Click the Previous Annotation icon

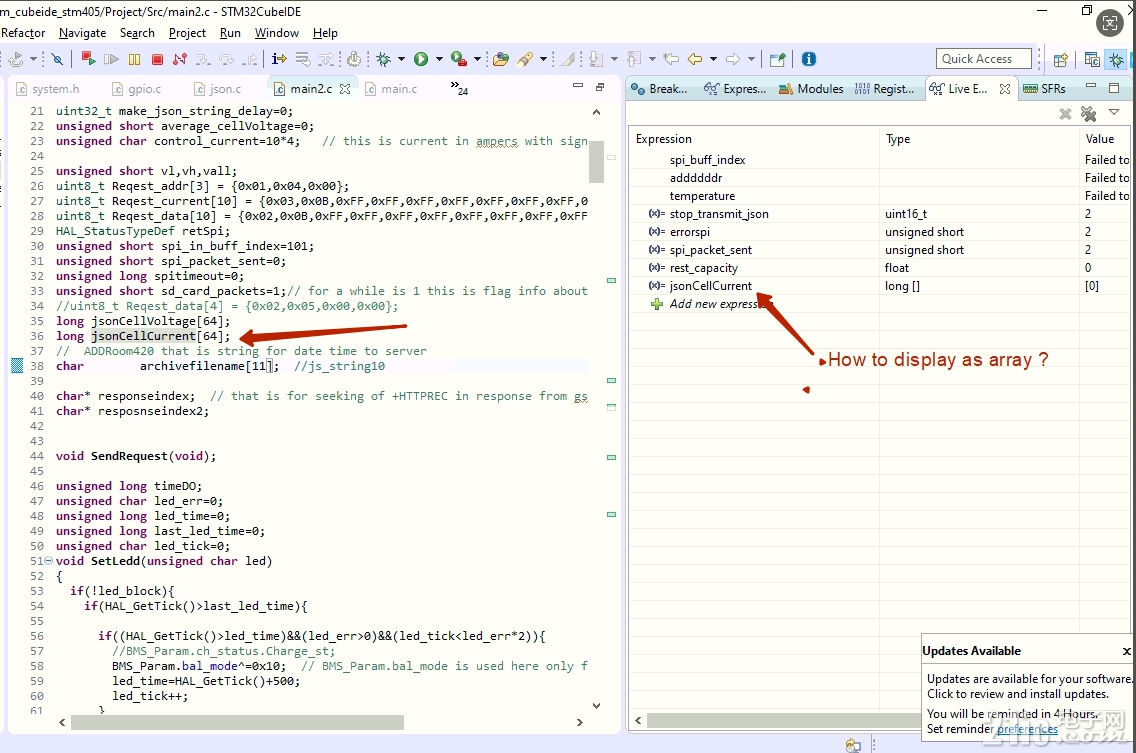click(634, 59)
